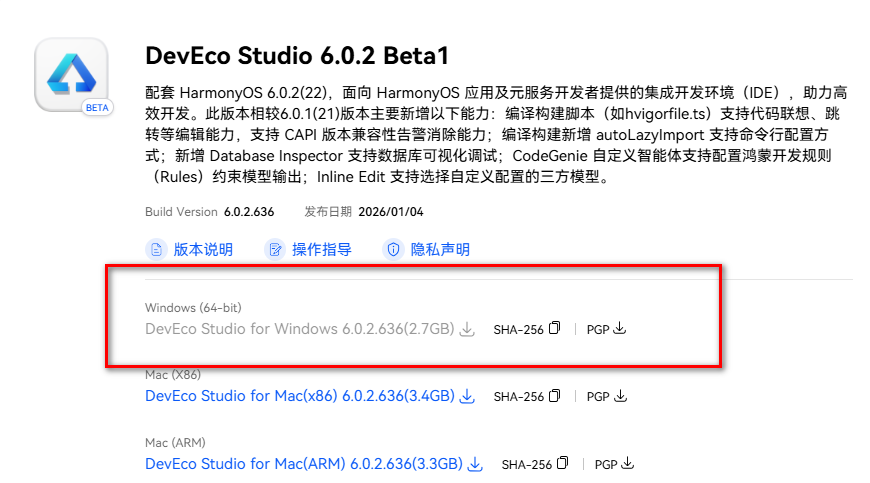The height and width of the screenshot is (483, 870).
Task: Click DevEco Studio for Windows download link
Action: (299, 328)
